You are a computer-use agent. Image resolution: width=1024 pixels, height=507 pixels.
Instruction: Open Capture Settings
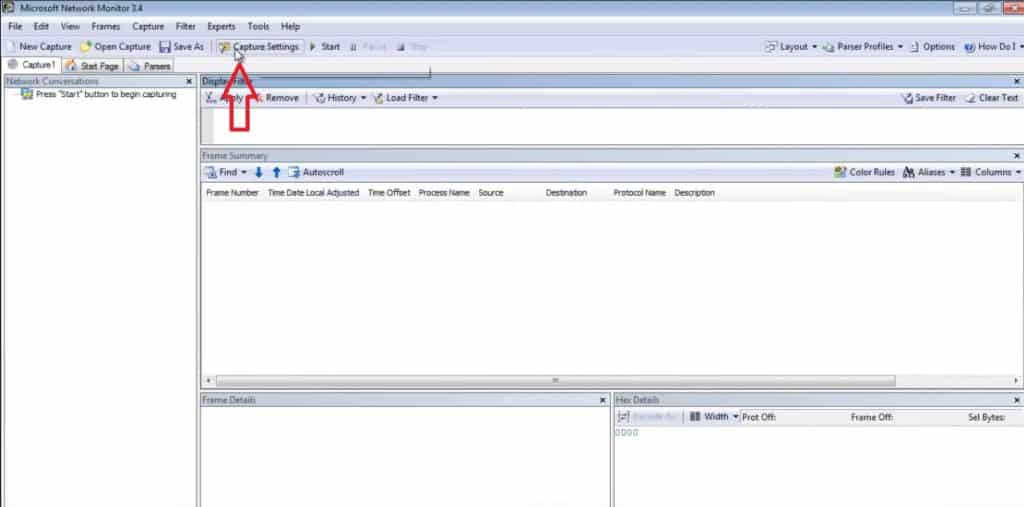click(x=259, y=47)
